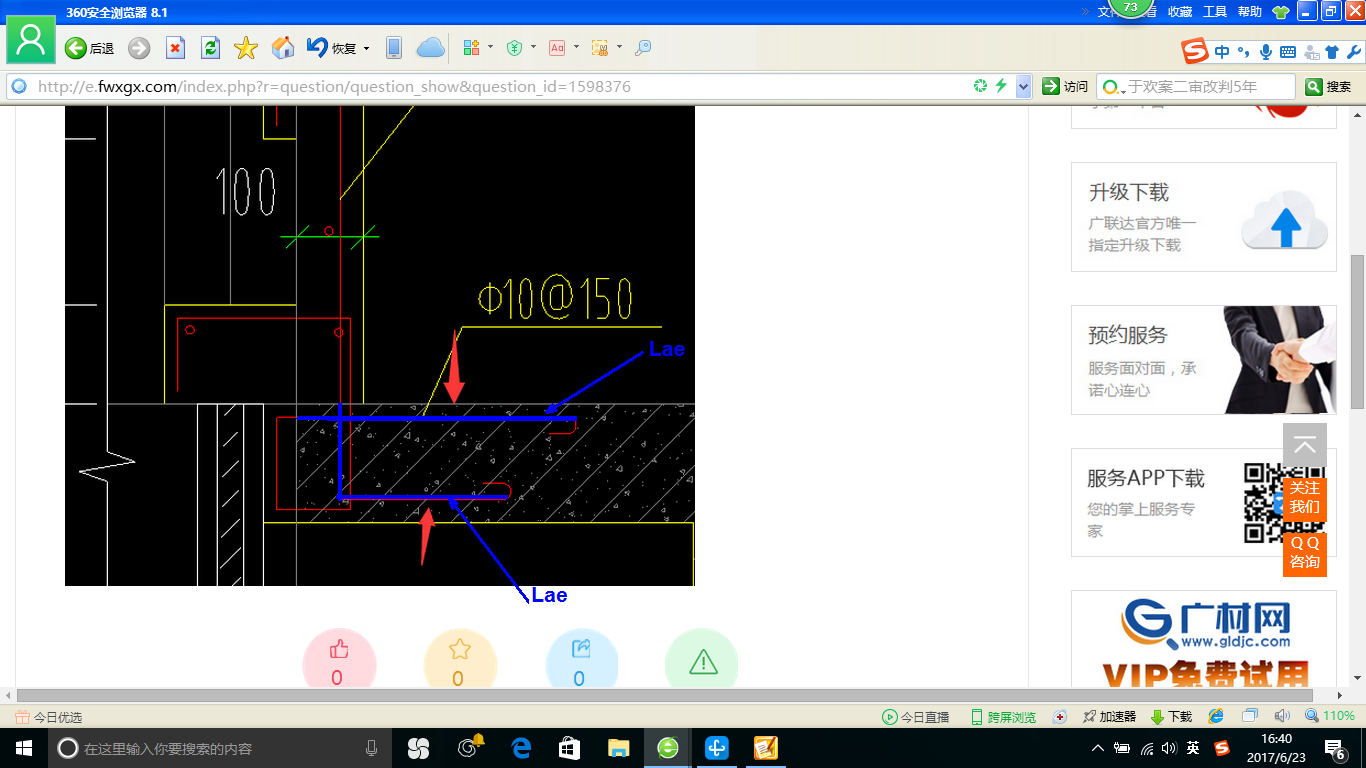The width and height of the screenshot is (1366, 768).
Task: Click the red translate Aa icon
Action: 557,48
